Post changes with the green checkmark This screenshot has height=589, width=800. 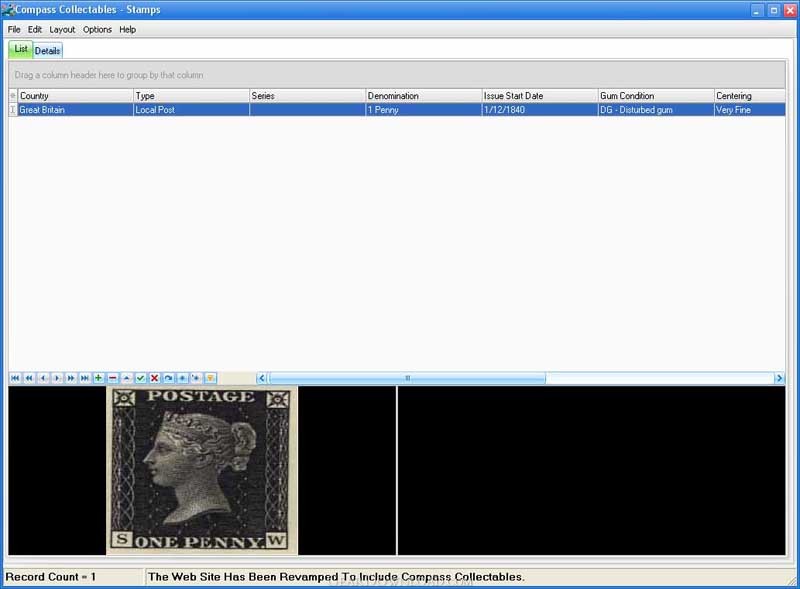pyautogui.click(x=140, y=378)
